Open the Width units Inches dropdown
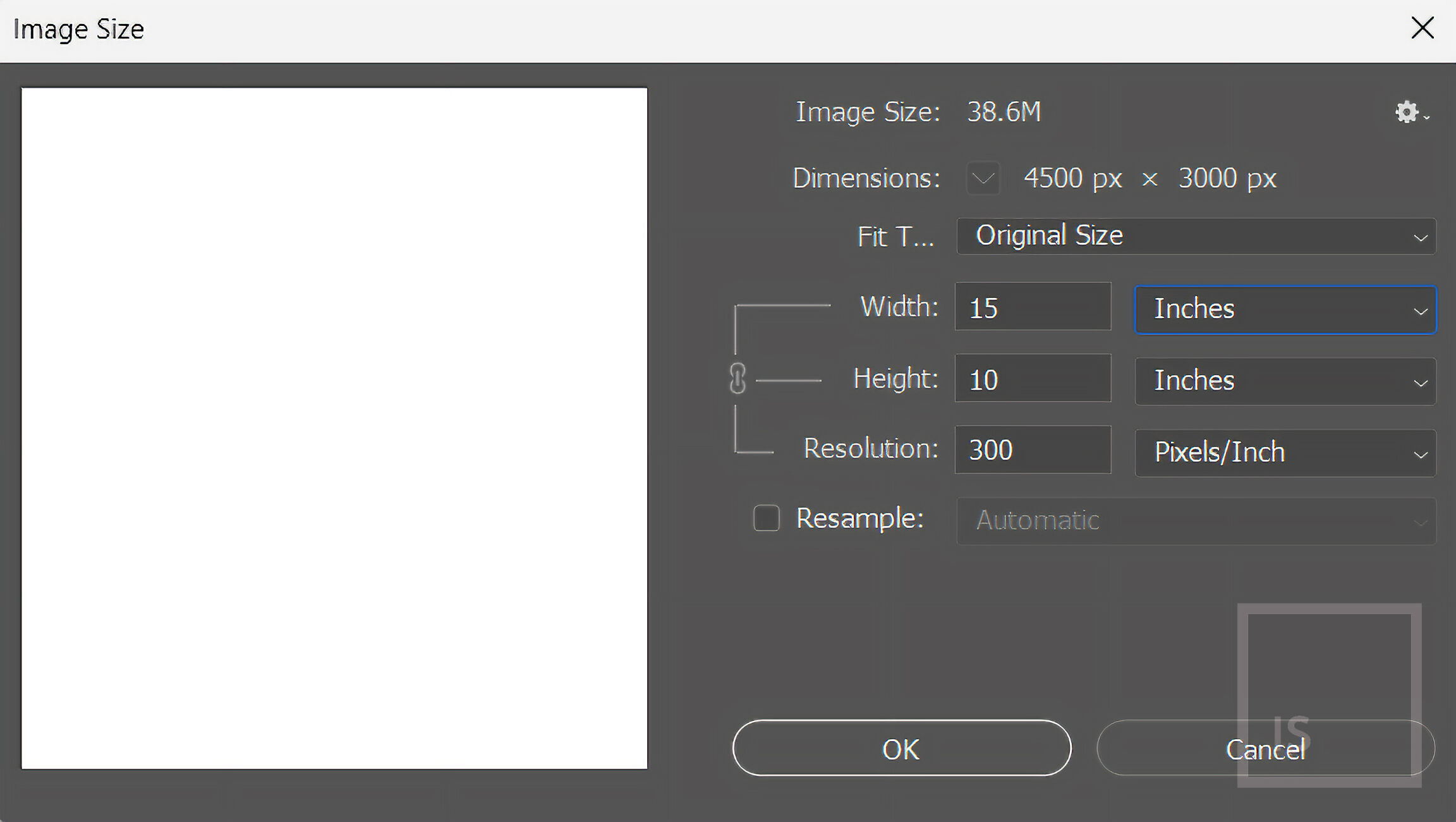The height and width of the screenshot is (822, 1456). (1285, 310)
